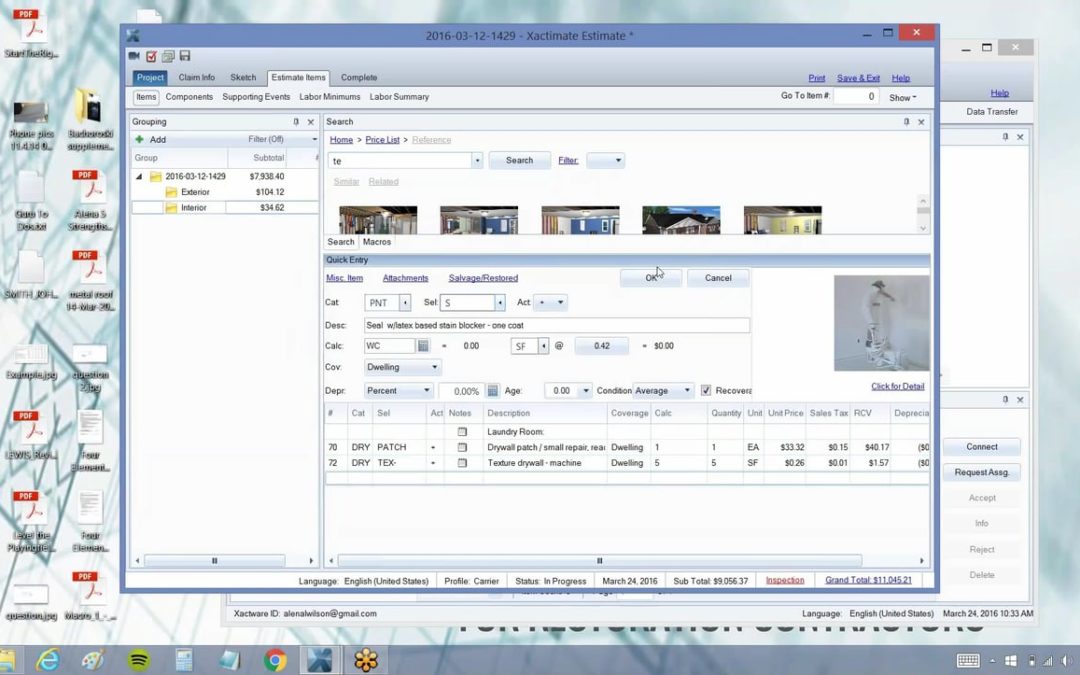
Task: Open the Attachments link
Action: 406,278
